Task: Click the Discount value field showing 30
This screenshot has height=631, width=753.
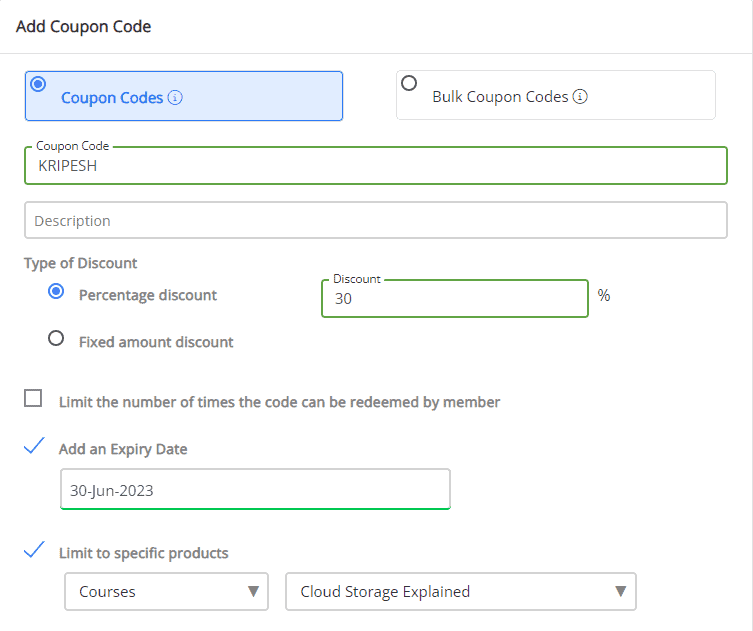Action: click(x=454, y=298)
